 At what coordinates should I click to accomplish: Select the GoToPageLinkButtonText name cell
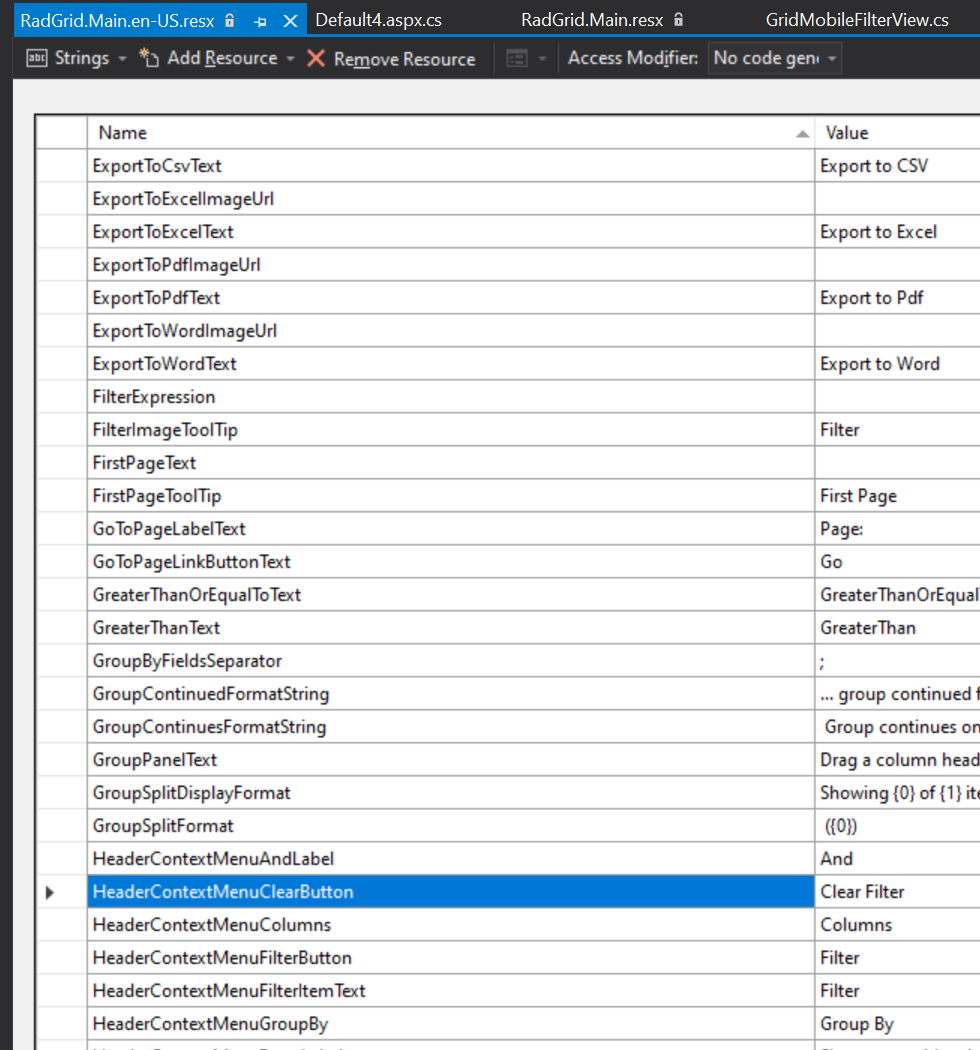click(x=451, y=561)
